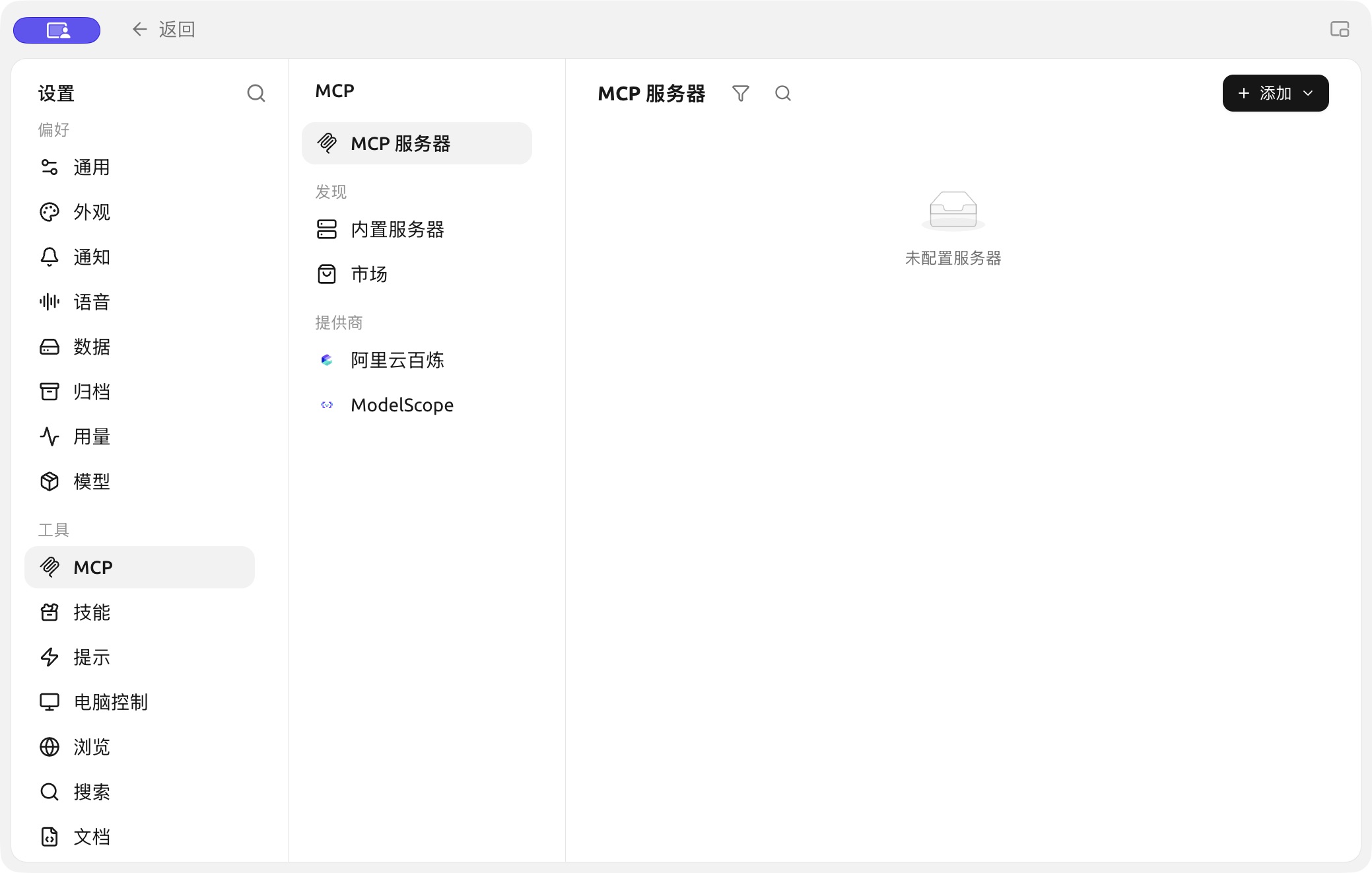Open 用量 usage settings
Screen dimensions: 1372x873
point(139,436)
